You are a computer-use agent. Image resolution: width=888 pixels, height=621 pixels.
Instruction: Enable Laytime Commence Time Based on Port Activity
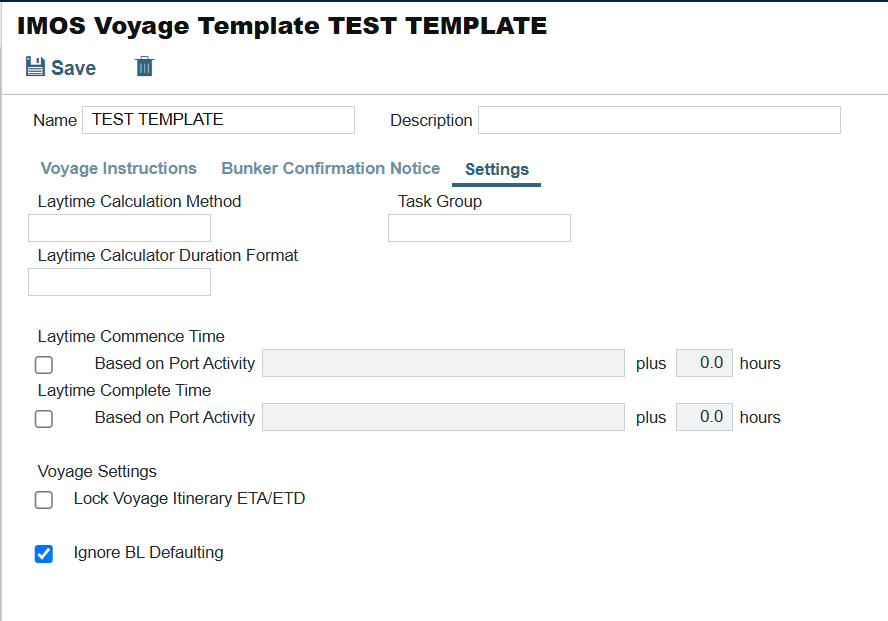tap(44, 365)
